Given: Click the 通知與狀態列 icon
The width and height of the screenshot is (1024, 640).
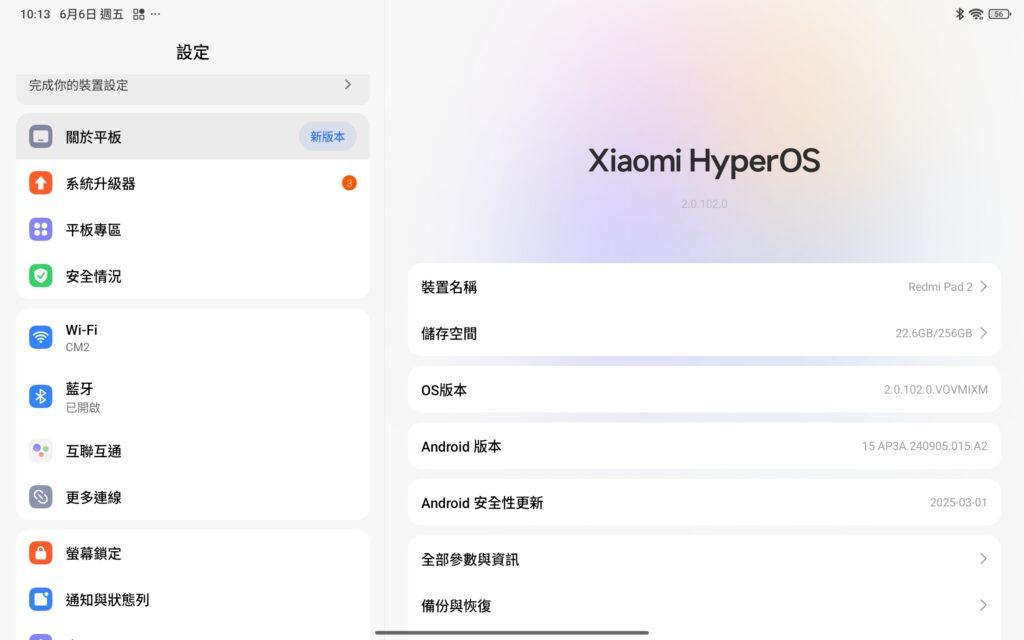Looking at the screenshot, I should point(40,599).
